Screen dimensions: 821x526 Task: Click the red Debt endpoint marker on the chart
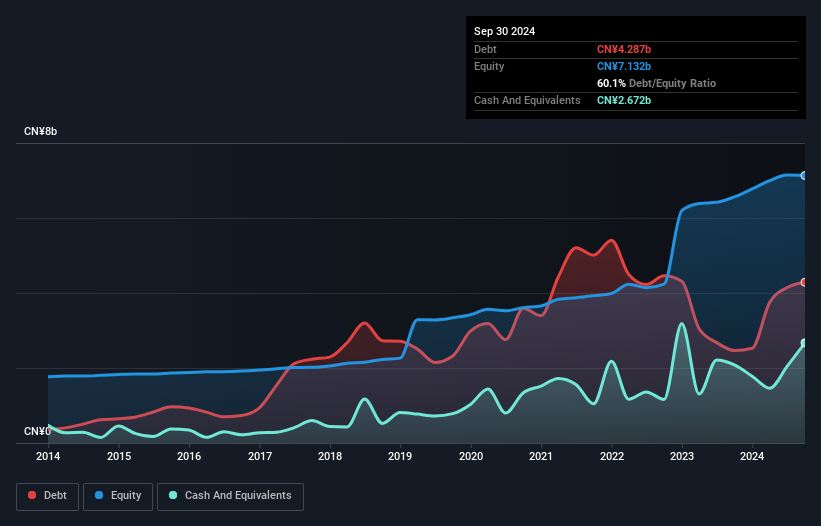(804, 282)
